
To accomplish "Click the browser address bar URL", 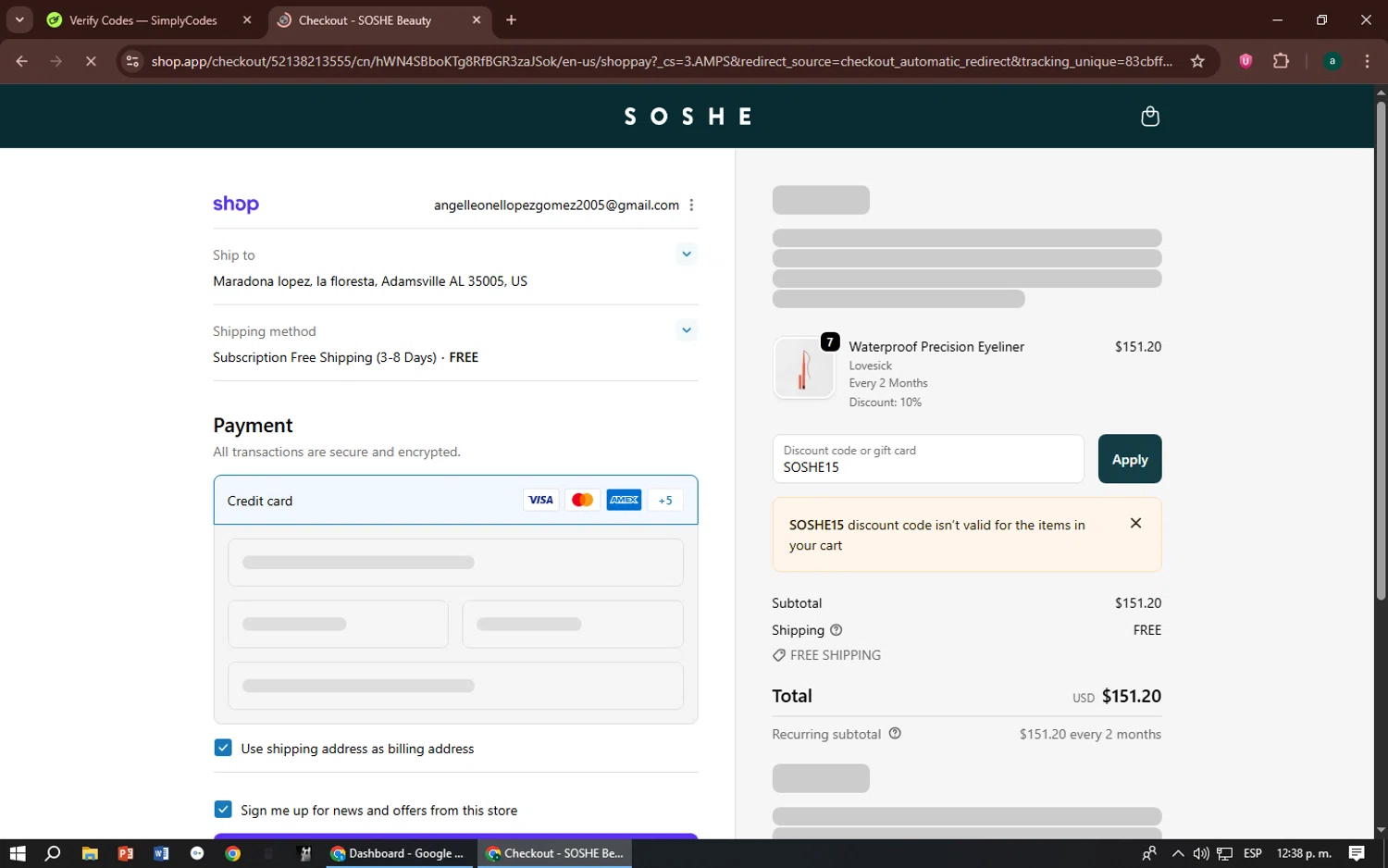I will point(662,61).
